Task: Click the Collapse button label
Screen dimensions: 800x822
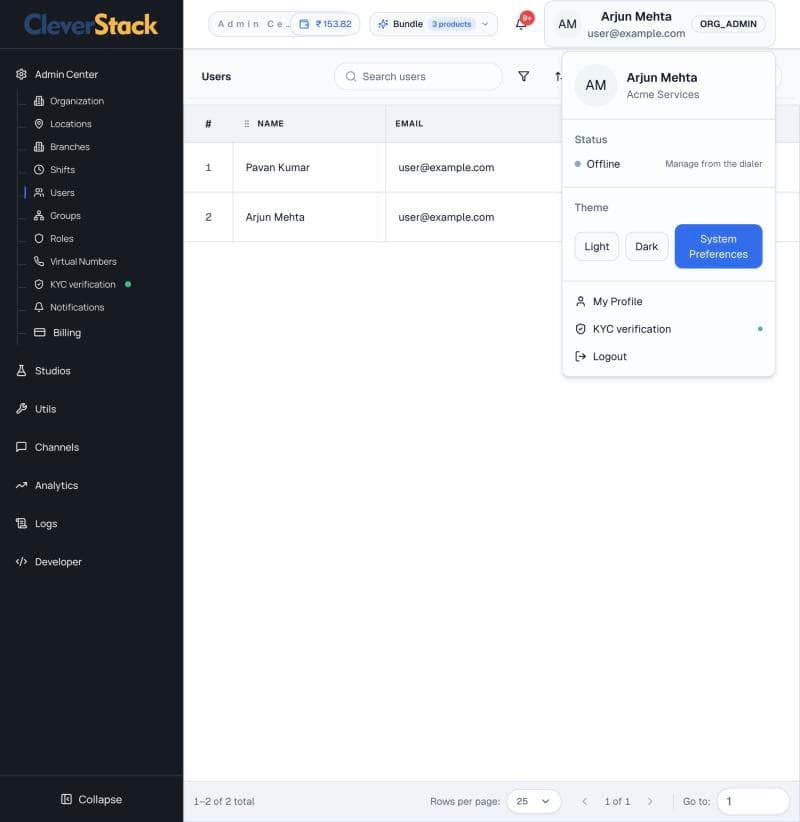Action: (100, 799)
